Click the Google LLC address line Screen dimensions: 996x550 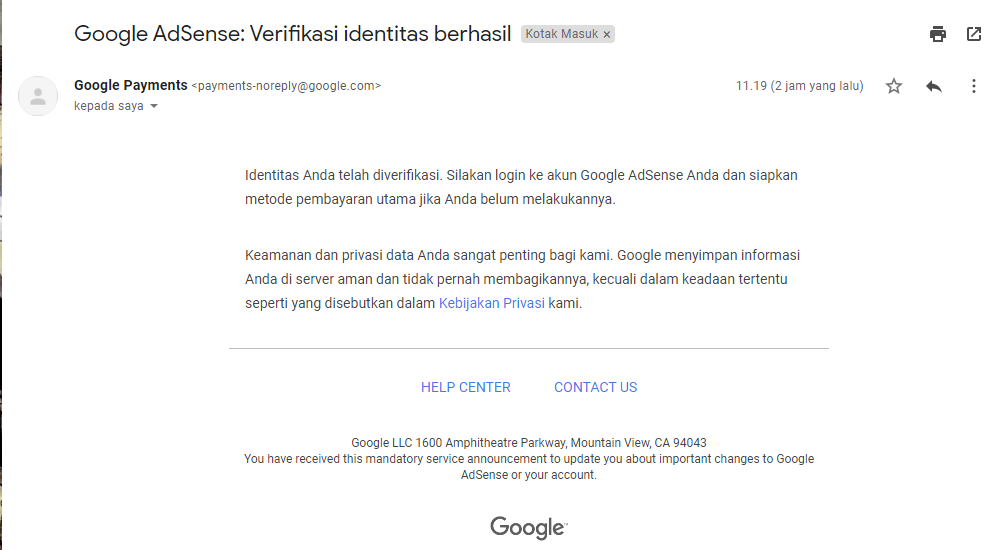click(529, 442)
